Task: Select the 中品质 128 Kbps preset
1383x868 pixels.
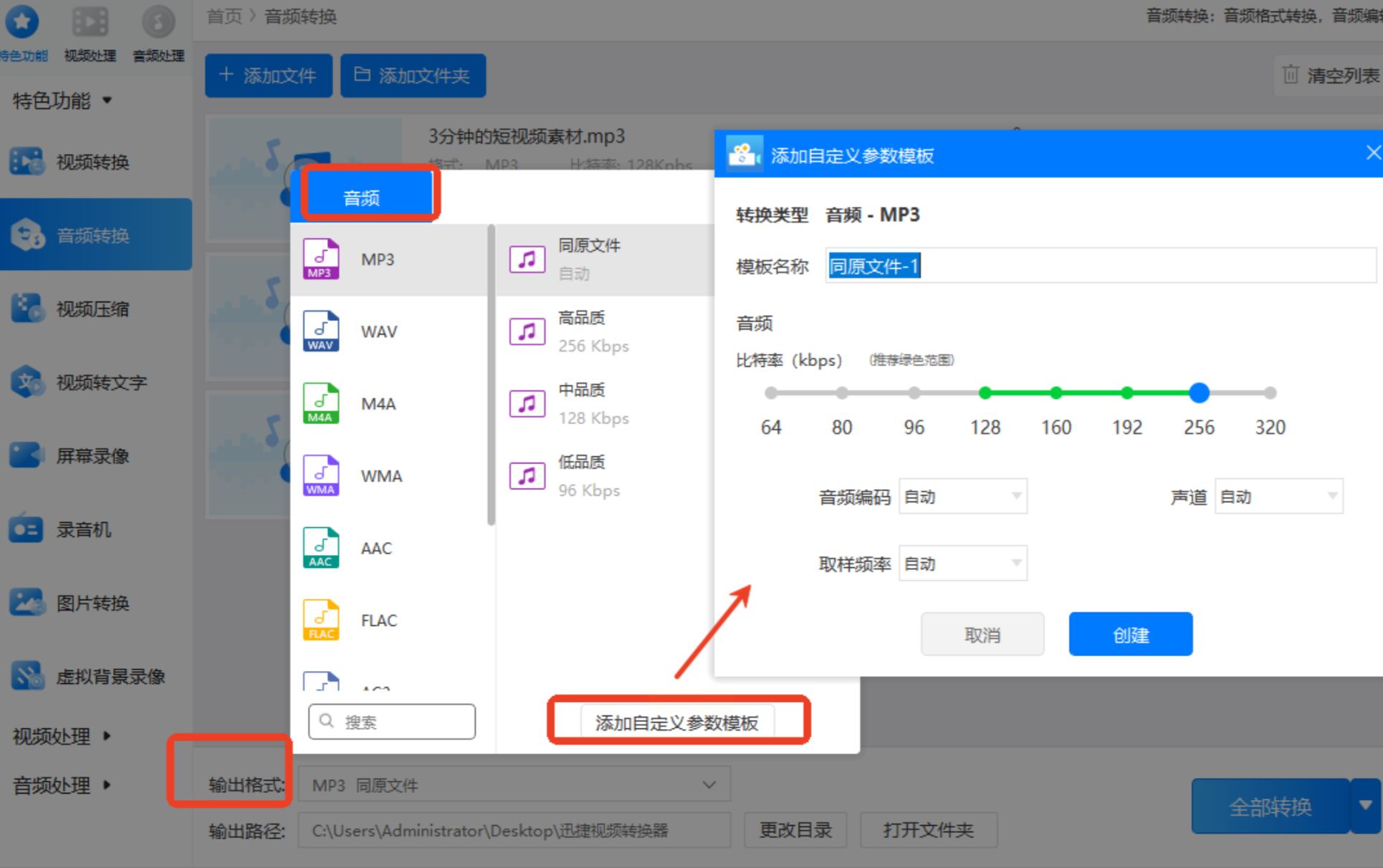Action: coord(593,404)
